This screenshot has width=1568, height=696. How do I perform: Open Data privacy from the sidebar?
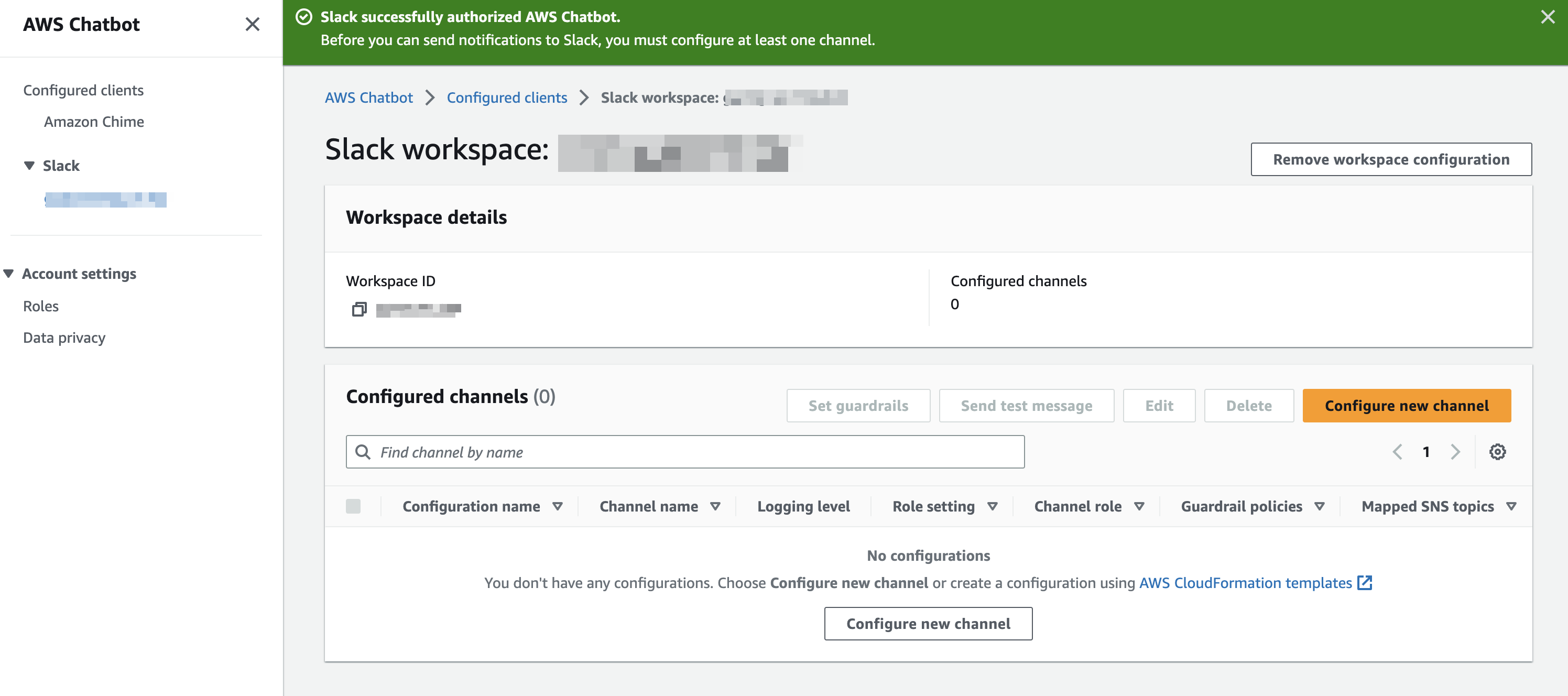[63, 337]
